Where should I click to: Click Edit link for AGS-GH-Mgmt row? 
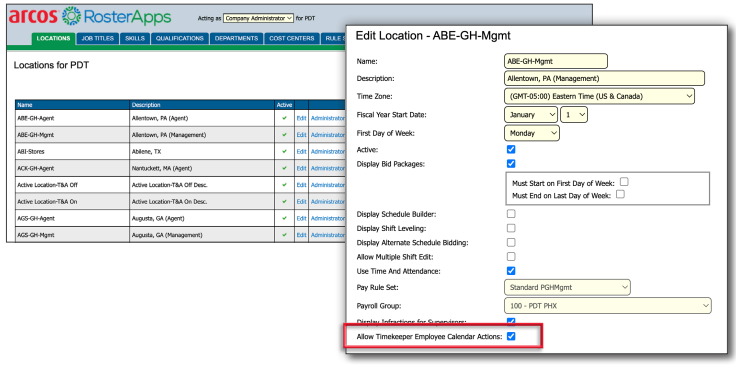(301, 235)
